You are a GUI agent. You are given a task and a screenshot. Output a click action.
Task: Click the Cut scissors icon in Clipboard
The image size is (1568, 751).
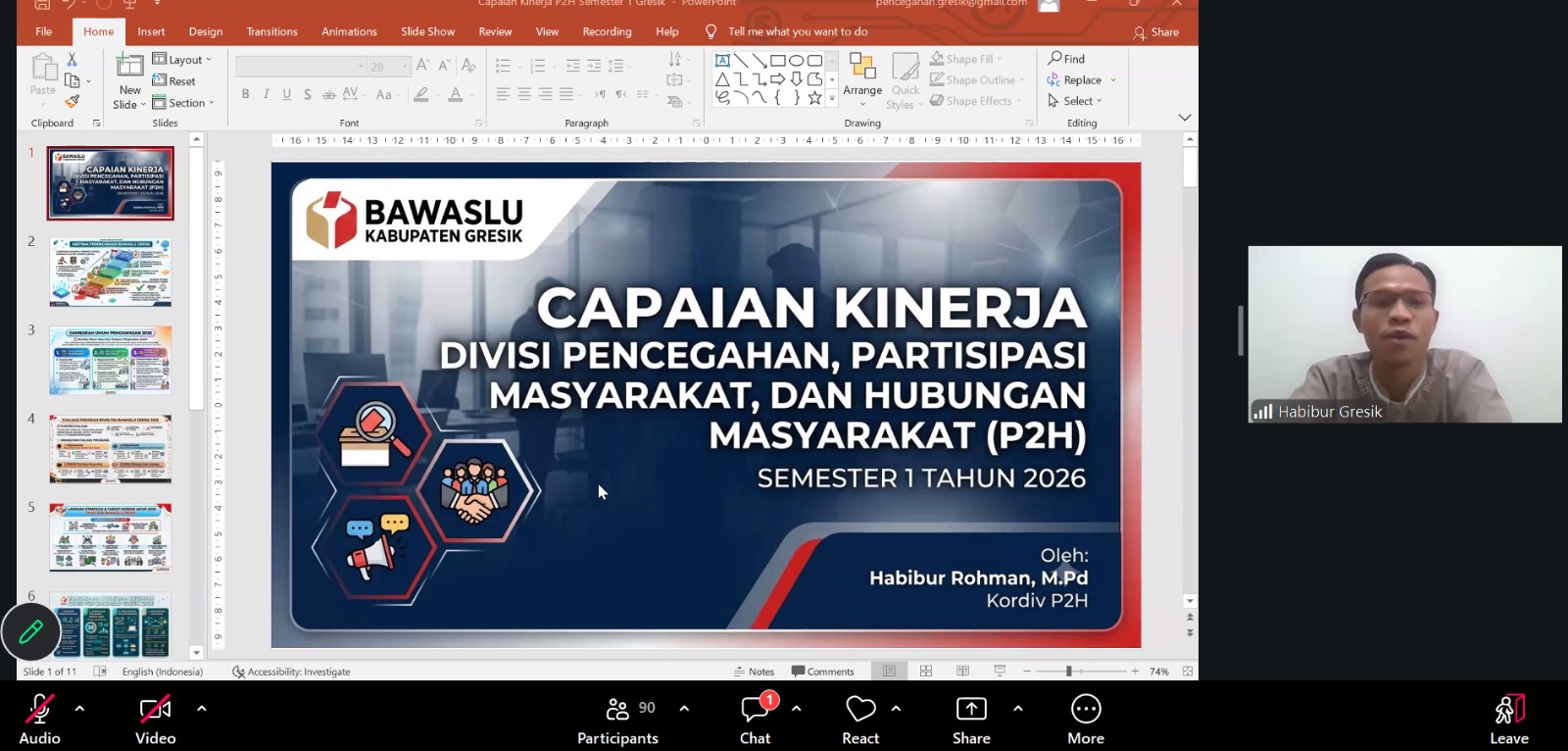point(72,61)
